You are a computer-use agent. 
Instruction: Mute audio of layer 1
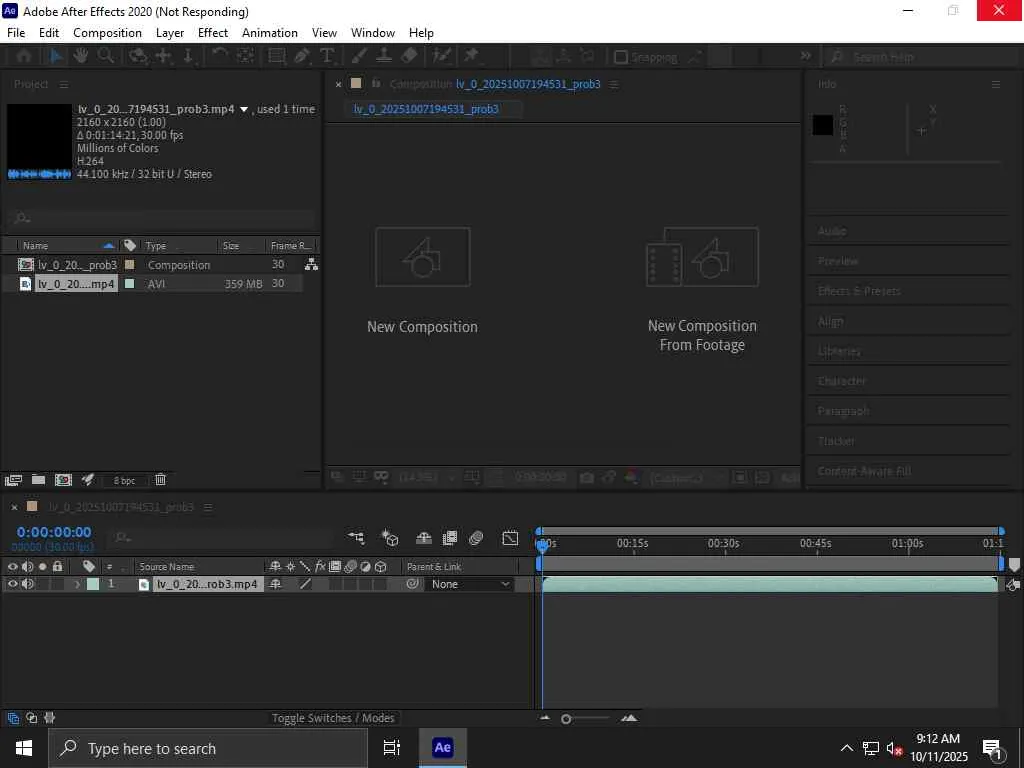click(27, 584)
